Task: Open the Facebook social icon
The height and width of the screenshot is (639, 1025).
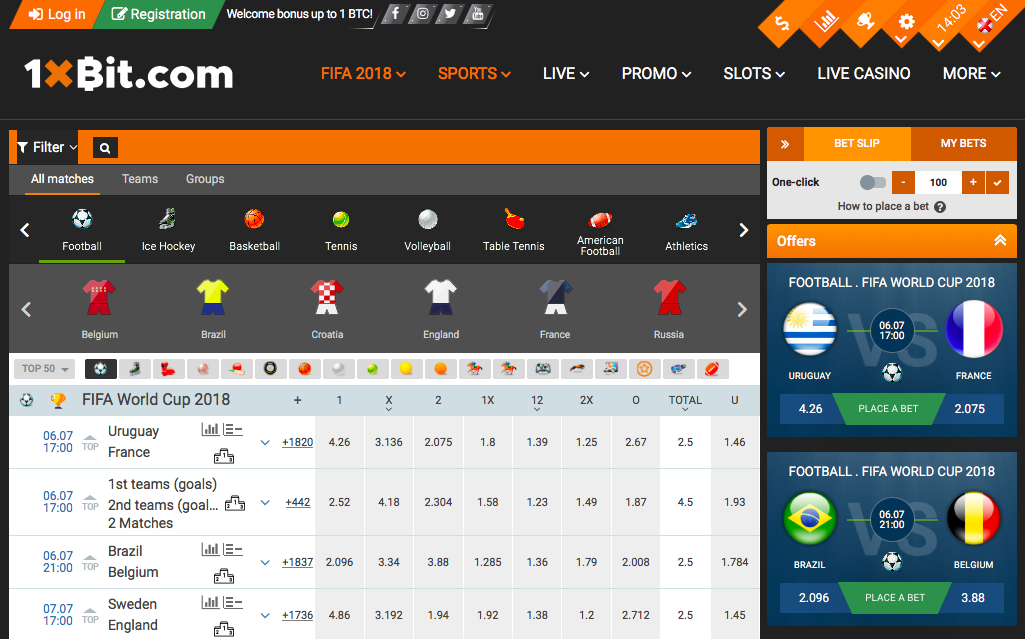Action: [395, 14]
